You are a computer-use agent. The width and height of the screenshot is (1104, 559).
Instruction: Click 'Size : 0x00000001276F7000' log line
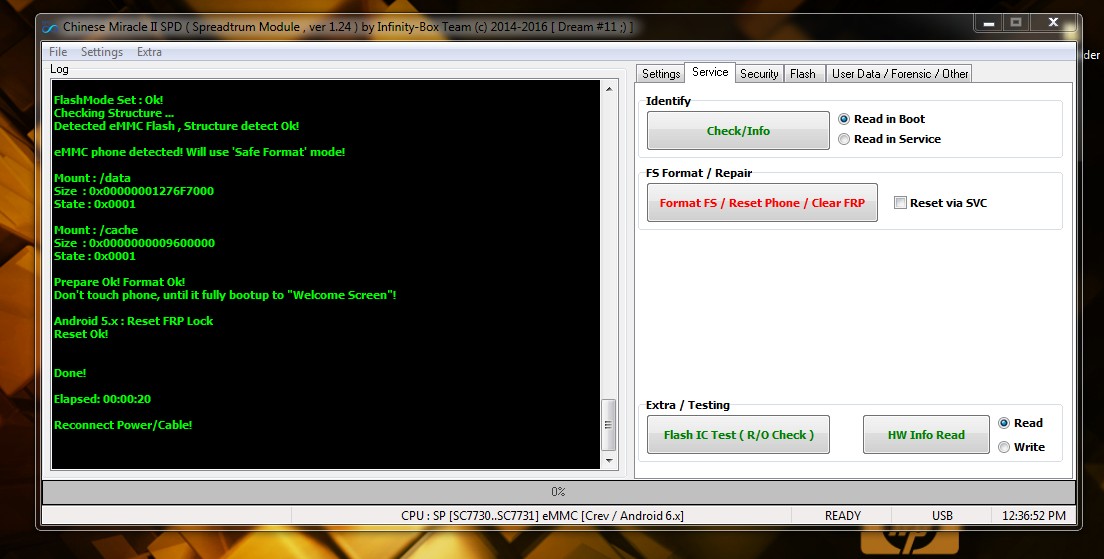134,191
